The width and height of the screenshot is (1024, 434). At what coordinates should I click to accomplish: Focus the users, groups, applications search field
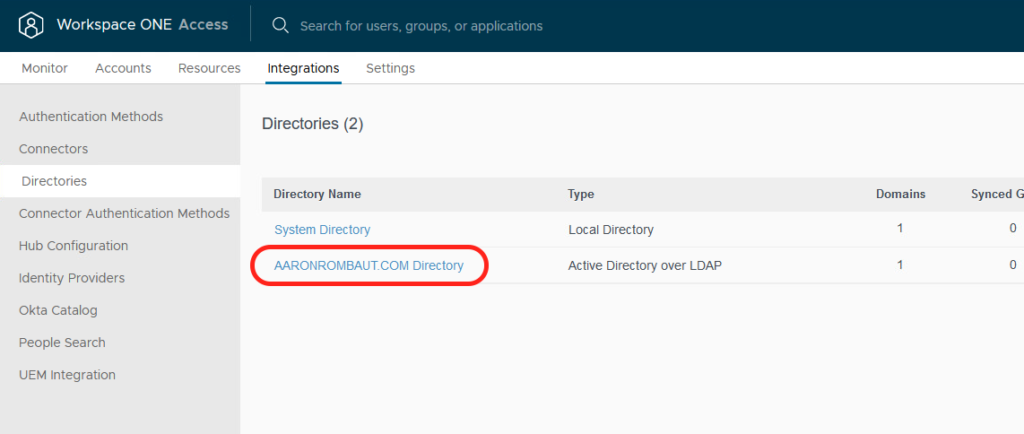click(421, 26)
